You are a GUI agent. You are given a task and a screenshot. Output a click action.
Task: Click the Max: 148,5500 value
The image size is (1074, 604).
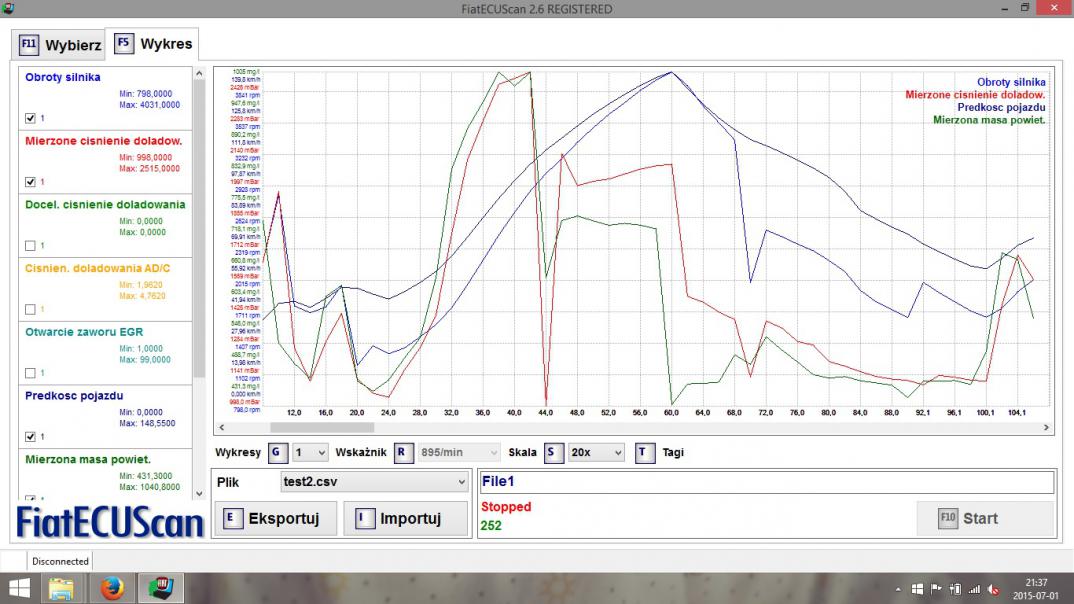[x=147, y=424]
